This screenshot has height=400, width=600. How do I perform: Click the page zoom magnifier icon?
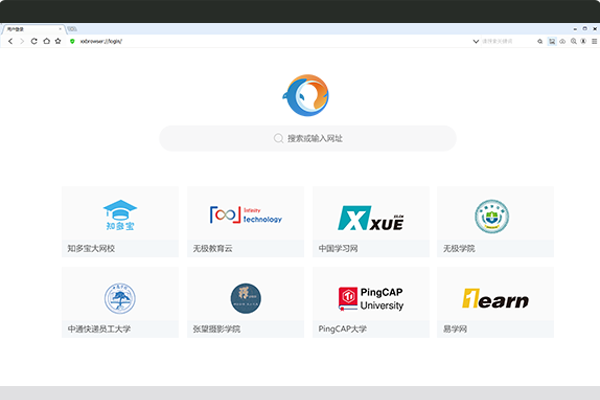click(574, 41)
